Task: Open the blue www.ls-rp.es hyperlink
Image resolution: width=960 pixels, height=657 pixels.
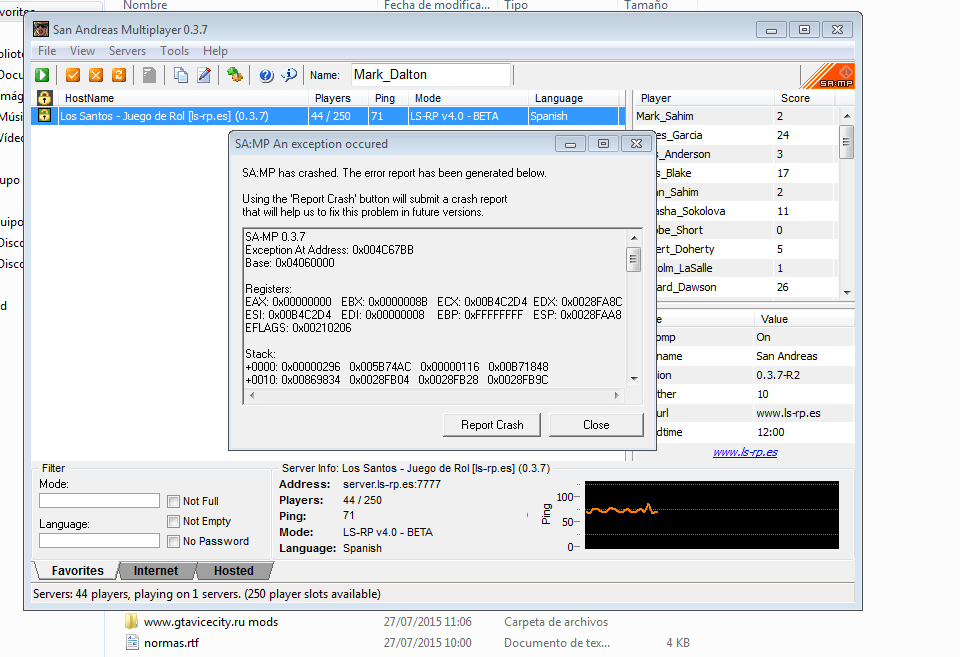Action: pyautogui.click(x=745, y=452)
